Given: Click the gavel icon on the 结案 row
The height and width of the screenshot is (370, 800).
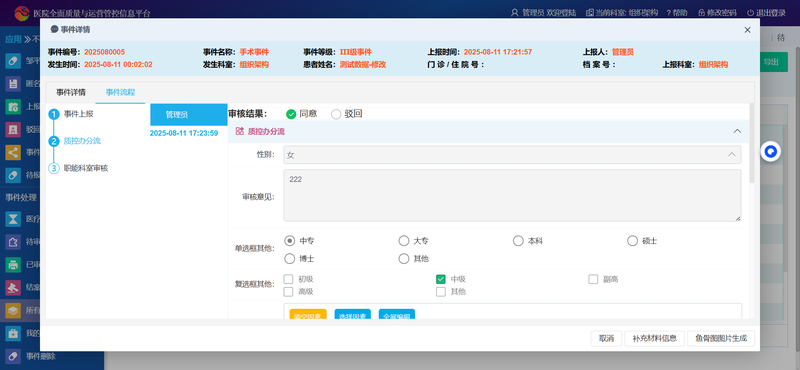Looking at the screenshot, I should (13, 287).
